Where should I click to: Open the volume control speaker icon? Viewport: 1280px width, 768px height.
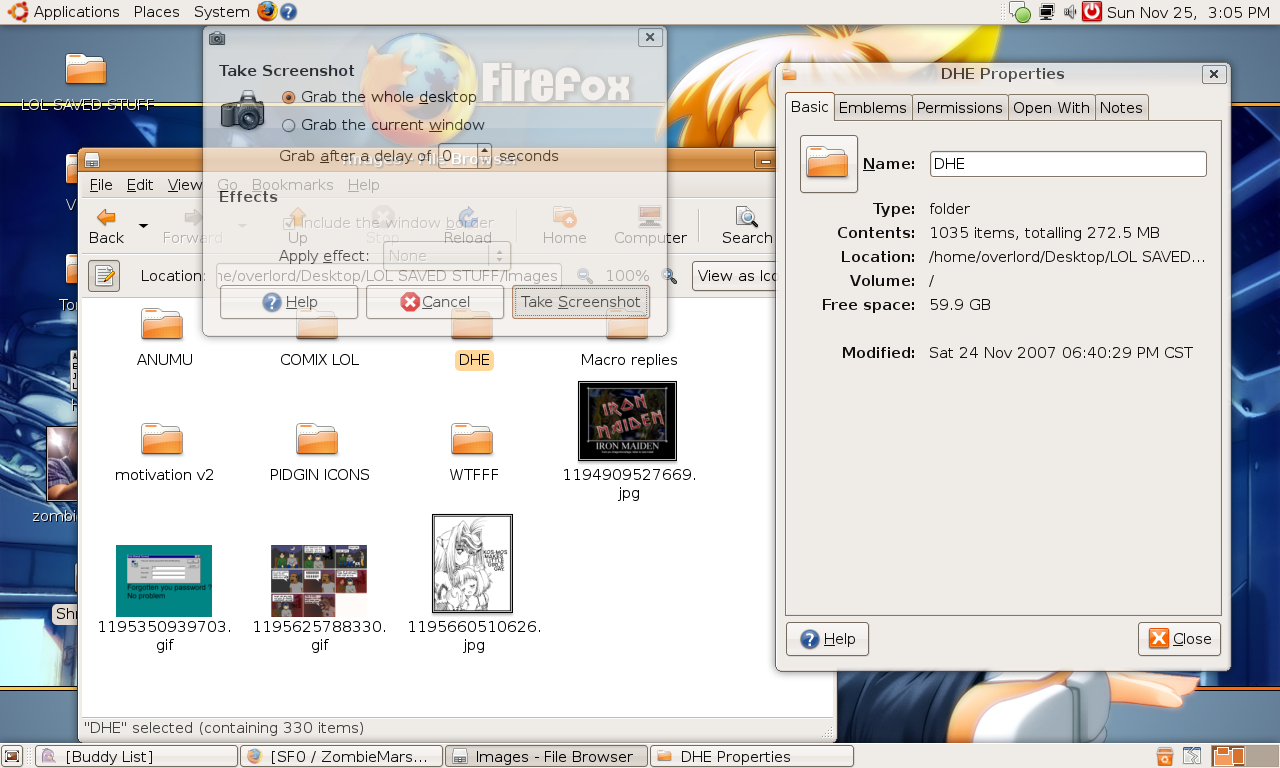click(1070, 12)
